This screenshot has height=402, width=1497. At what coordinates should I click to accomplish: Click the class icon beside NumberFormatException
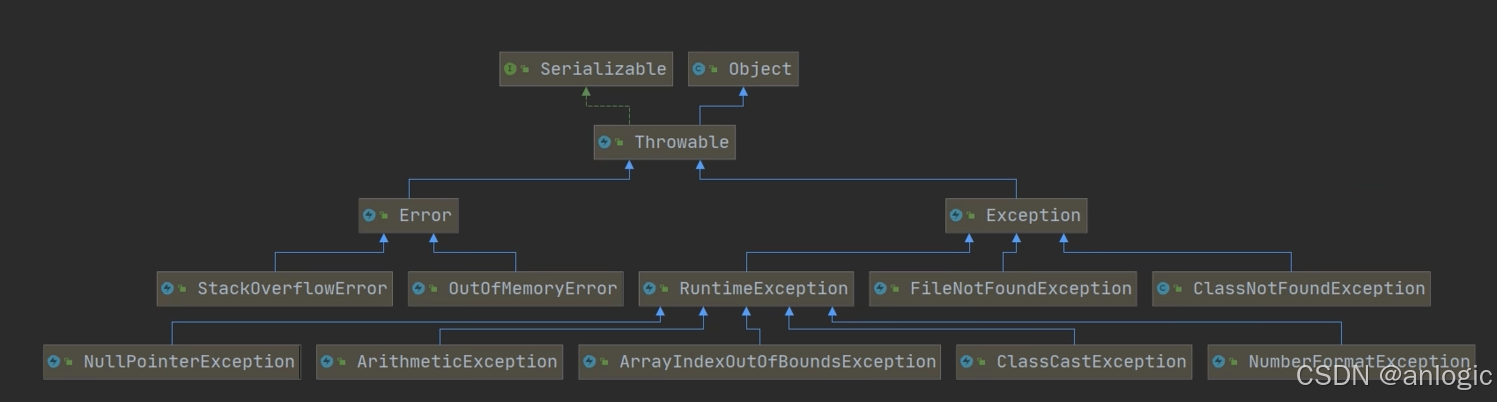coord(1219,361)
